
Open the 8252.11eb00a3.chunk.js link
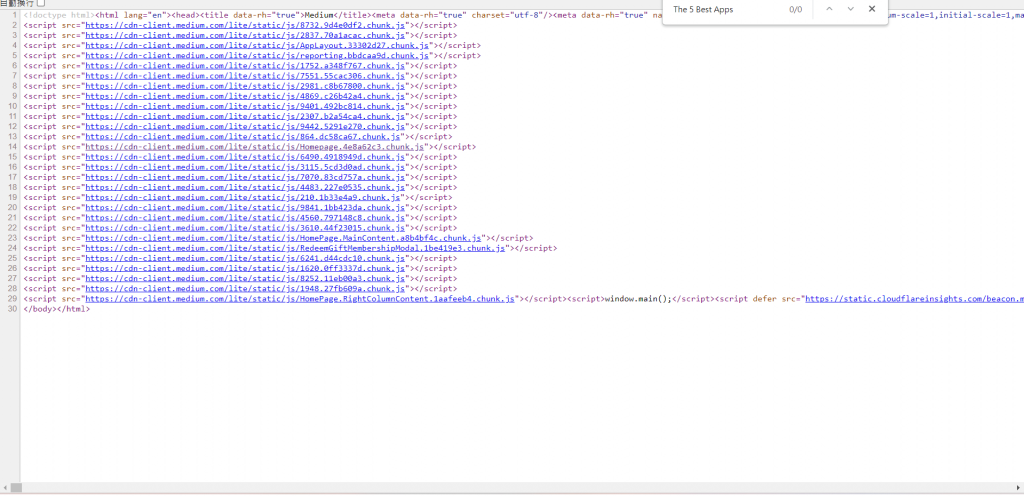coord(246,278)
